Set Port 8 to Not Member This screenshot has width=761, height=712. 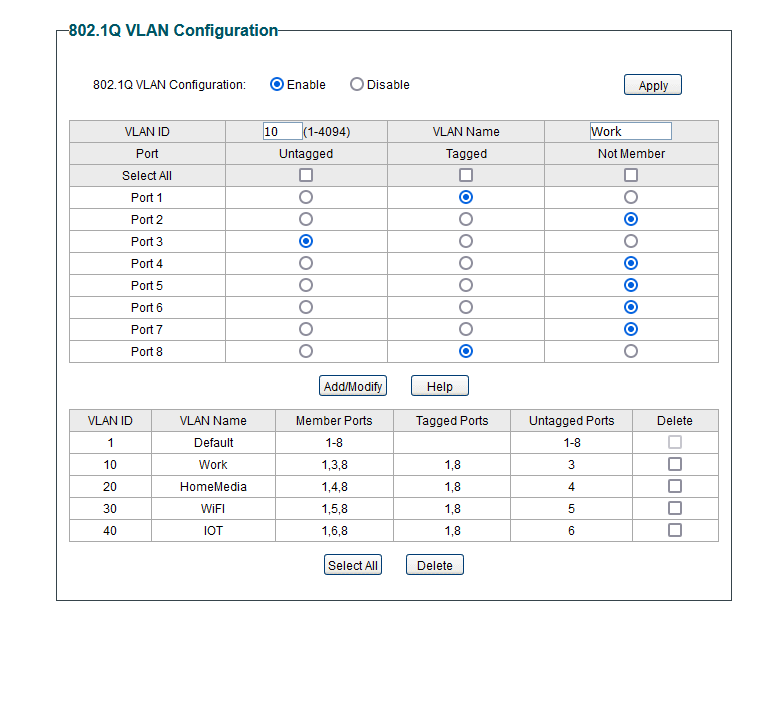tap(631, 351)
